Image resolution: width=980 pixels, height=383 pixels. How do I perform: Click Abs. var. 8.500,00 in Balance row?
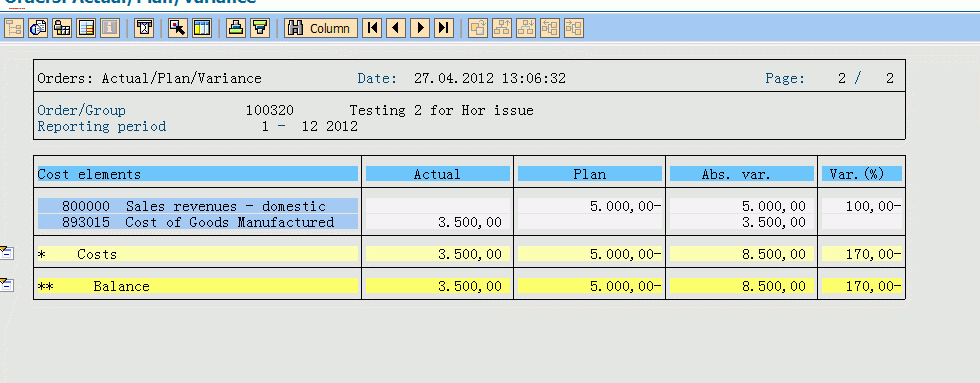[742, 286]
